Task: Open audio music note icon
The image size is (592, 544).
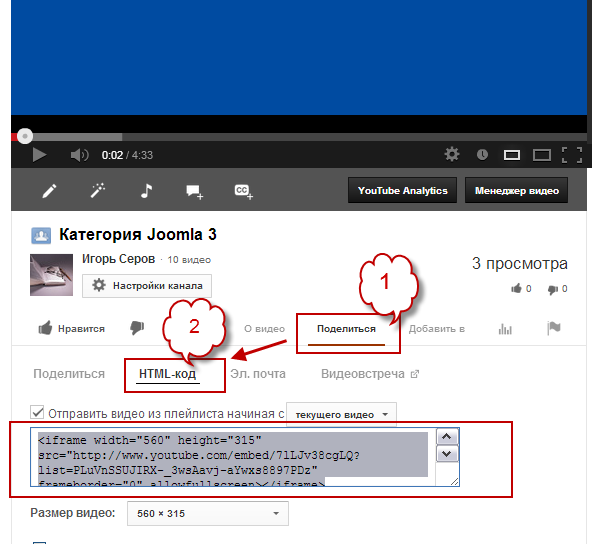Action: (146, 191)
